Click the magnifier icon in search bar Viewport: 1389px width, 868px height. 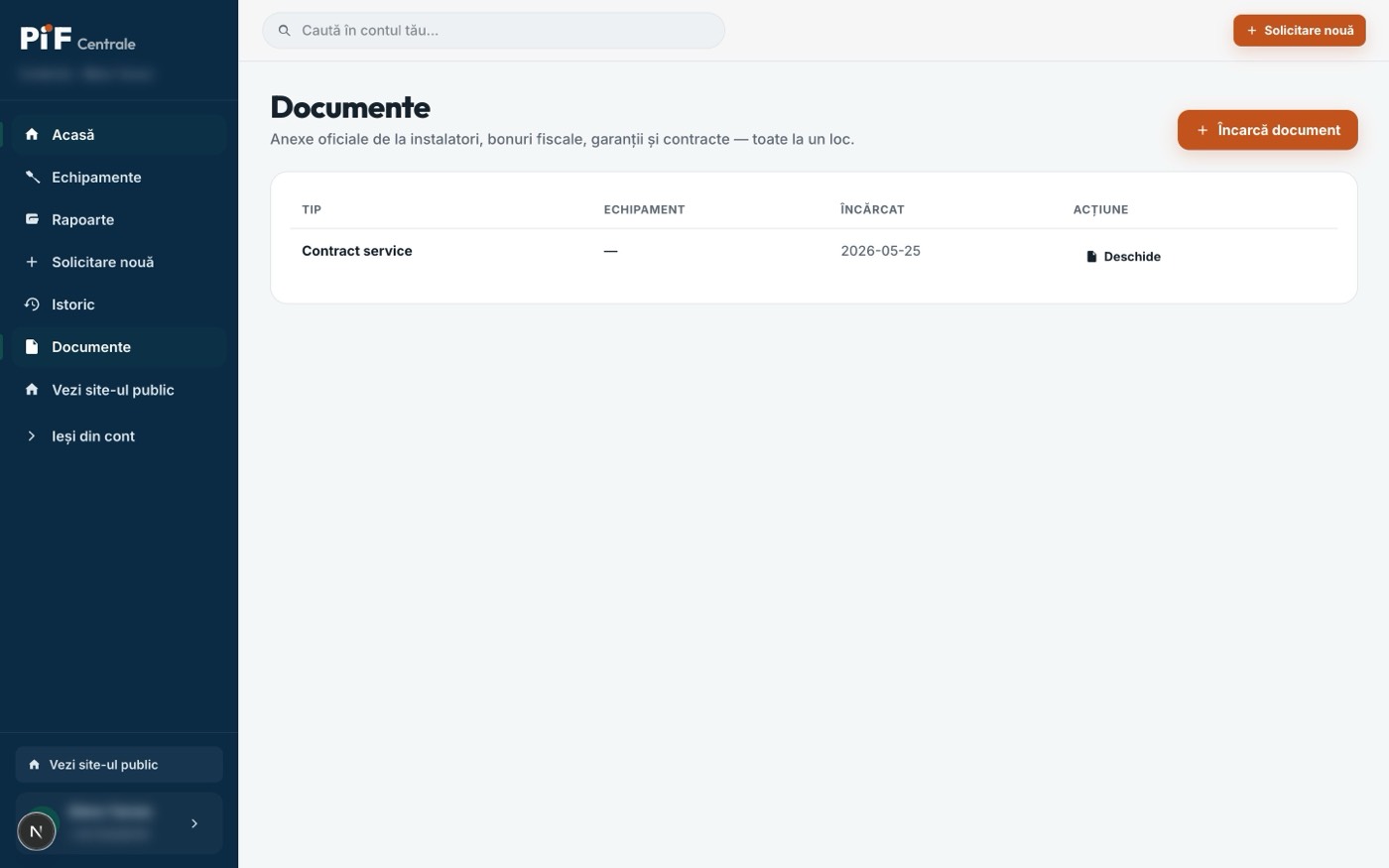284,31
